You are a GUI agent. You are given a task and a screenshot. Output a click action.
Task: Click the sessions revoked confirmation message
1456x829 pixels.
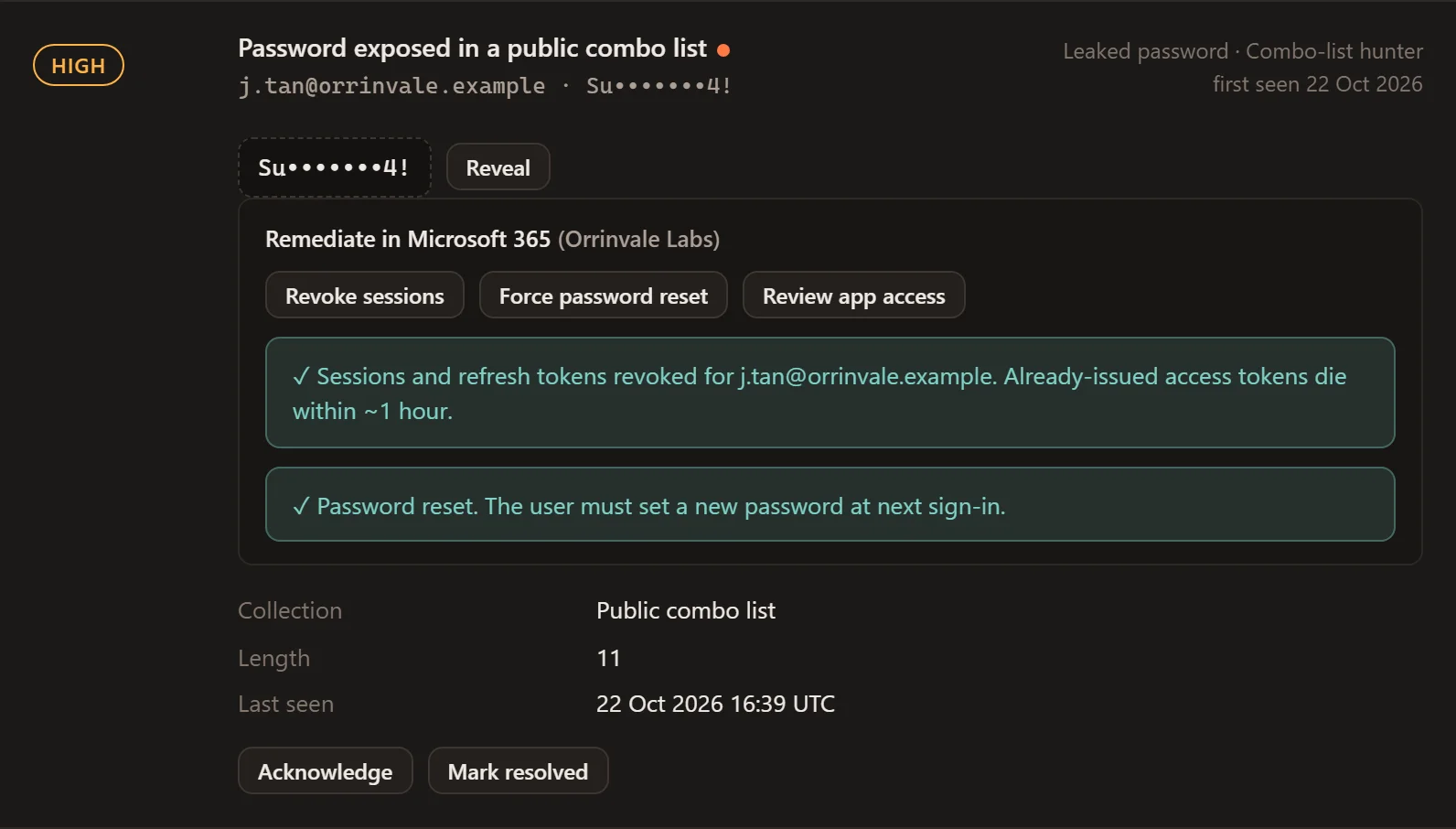[830, 393]
